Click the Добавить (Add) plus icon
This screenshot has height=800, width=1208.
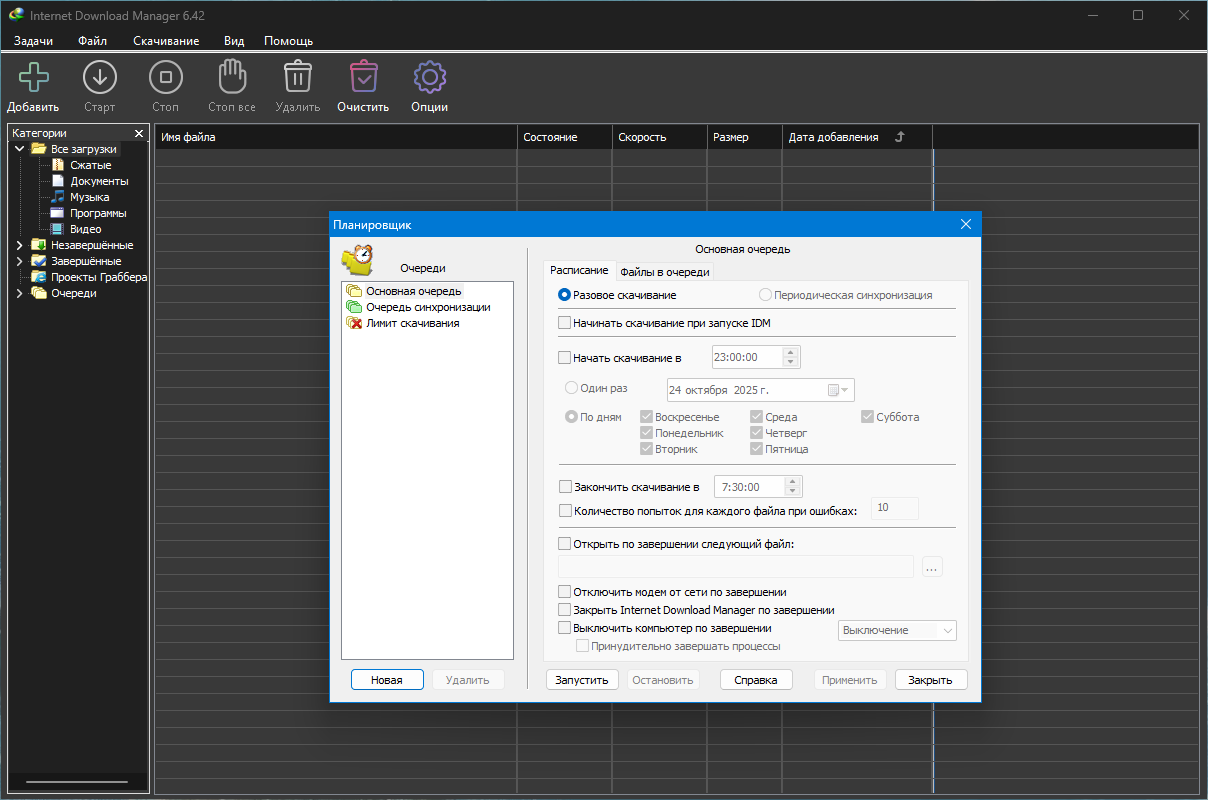point(33,77)
